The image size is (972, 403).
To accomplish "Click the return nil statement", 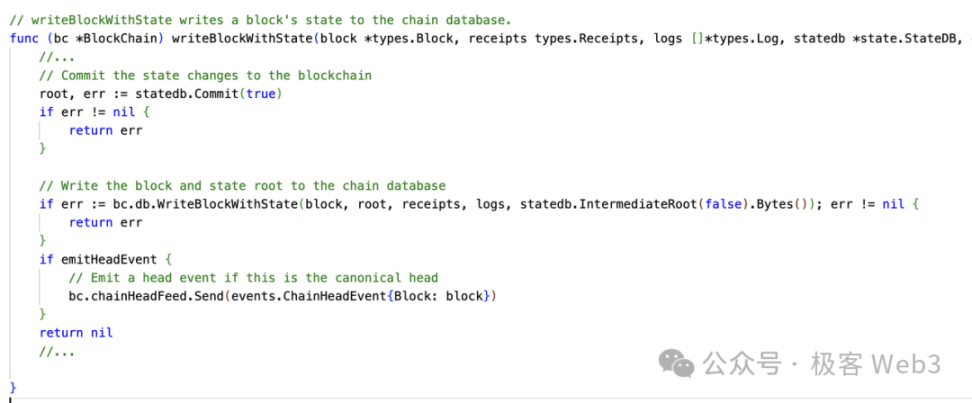I will 76,332.
